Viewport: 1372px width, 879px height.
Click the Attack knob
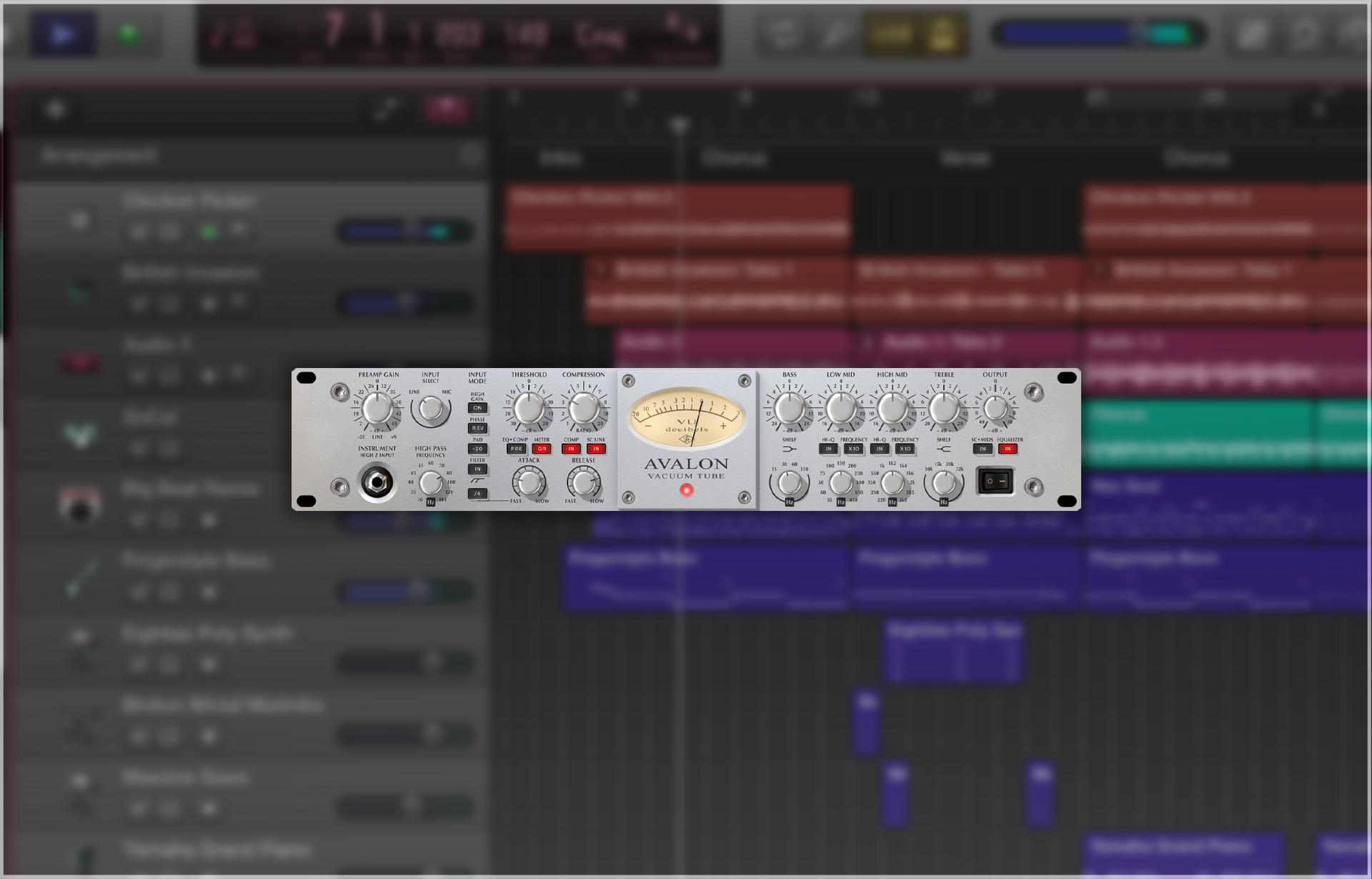click(x=530, y=483)
